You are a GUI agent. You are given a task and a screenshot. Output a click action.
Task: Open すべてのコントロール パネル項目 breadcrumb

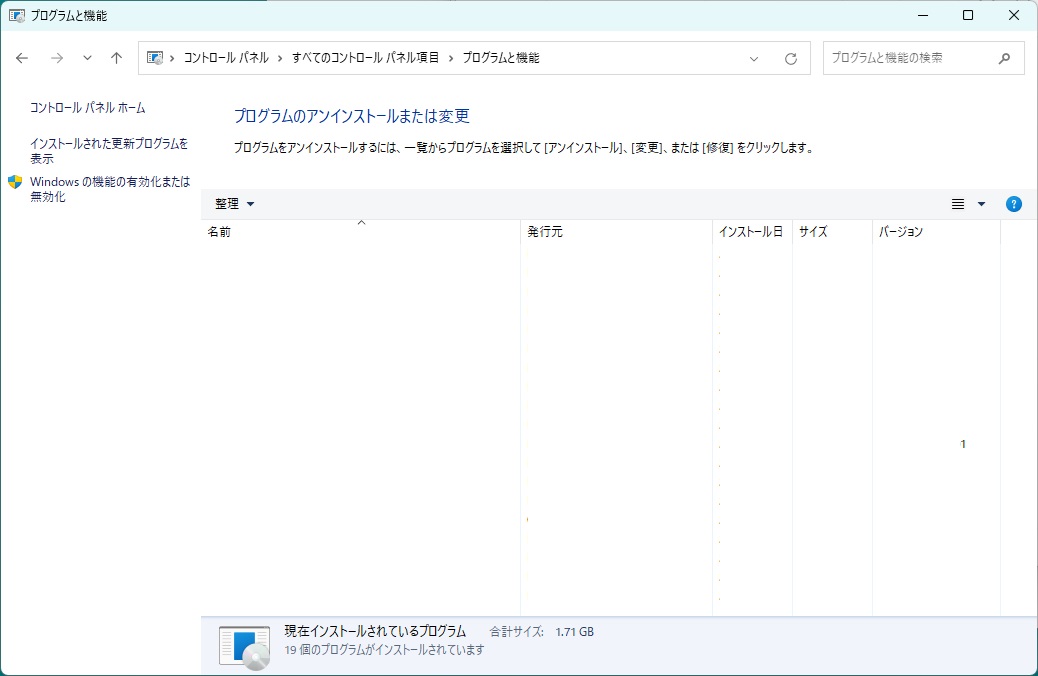click(365, 58)
